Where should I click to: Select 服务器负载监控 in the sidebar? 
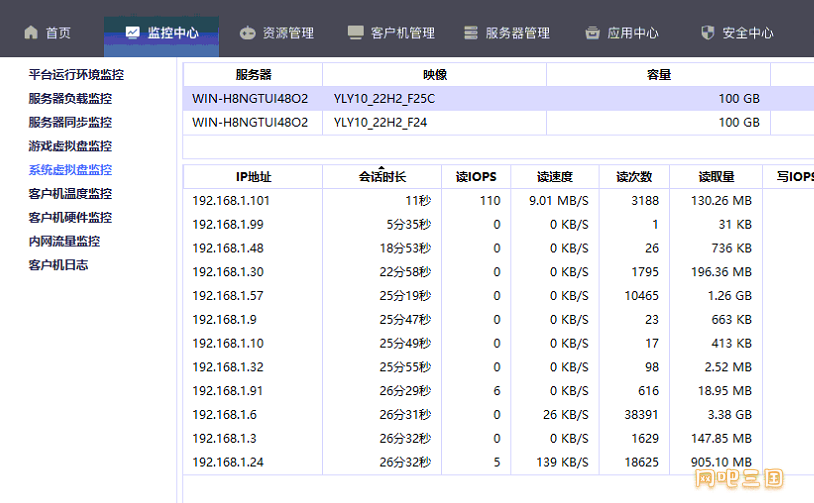70,99
